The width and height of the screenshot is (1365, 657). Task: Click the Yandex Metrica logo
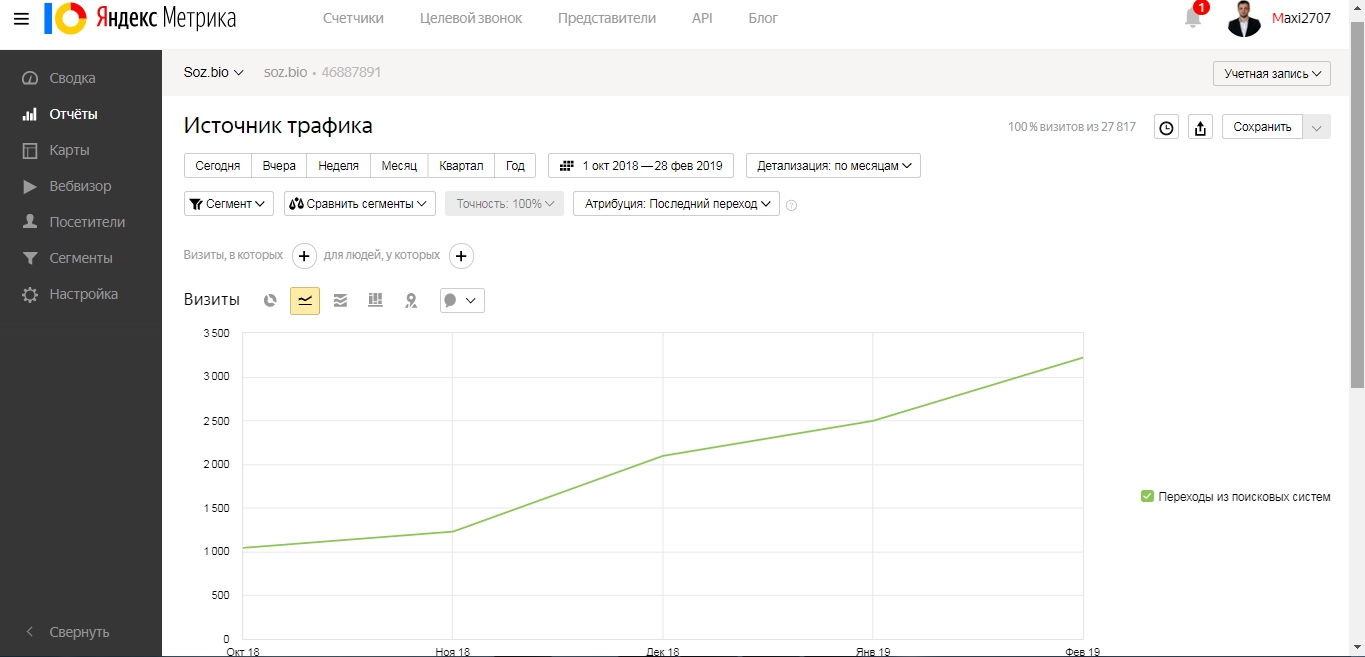tap(140, 18)
